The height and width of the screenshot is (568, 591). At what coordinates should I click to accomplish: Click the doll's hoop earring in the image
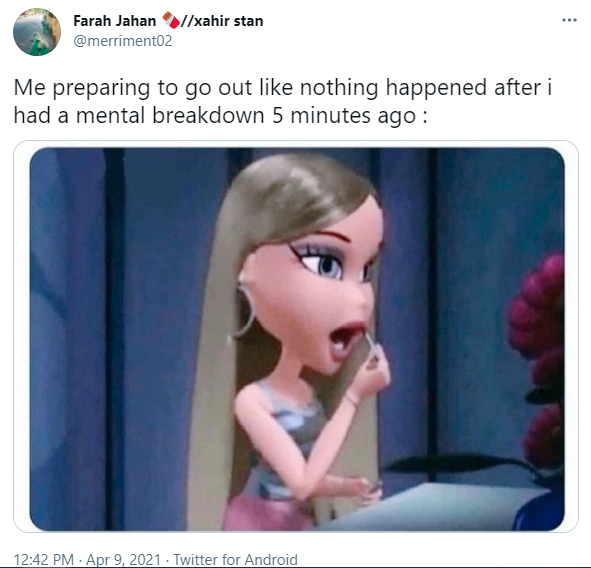point(244,311)
